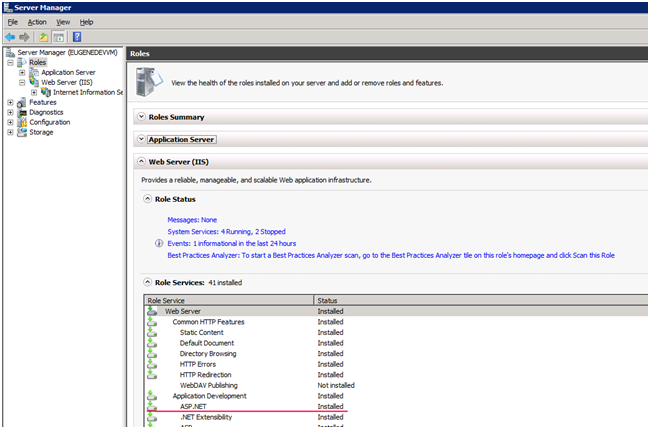
Task: Open the Action menu
Action: [x=37, y=21]
